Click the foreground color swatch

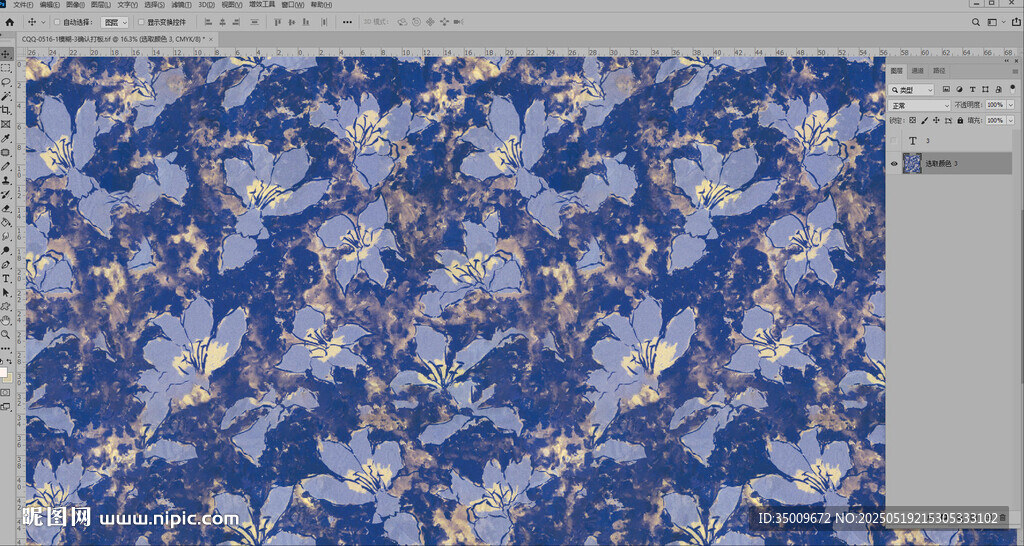point(3,373)
